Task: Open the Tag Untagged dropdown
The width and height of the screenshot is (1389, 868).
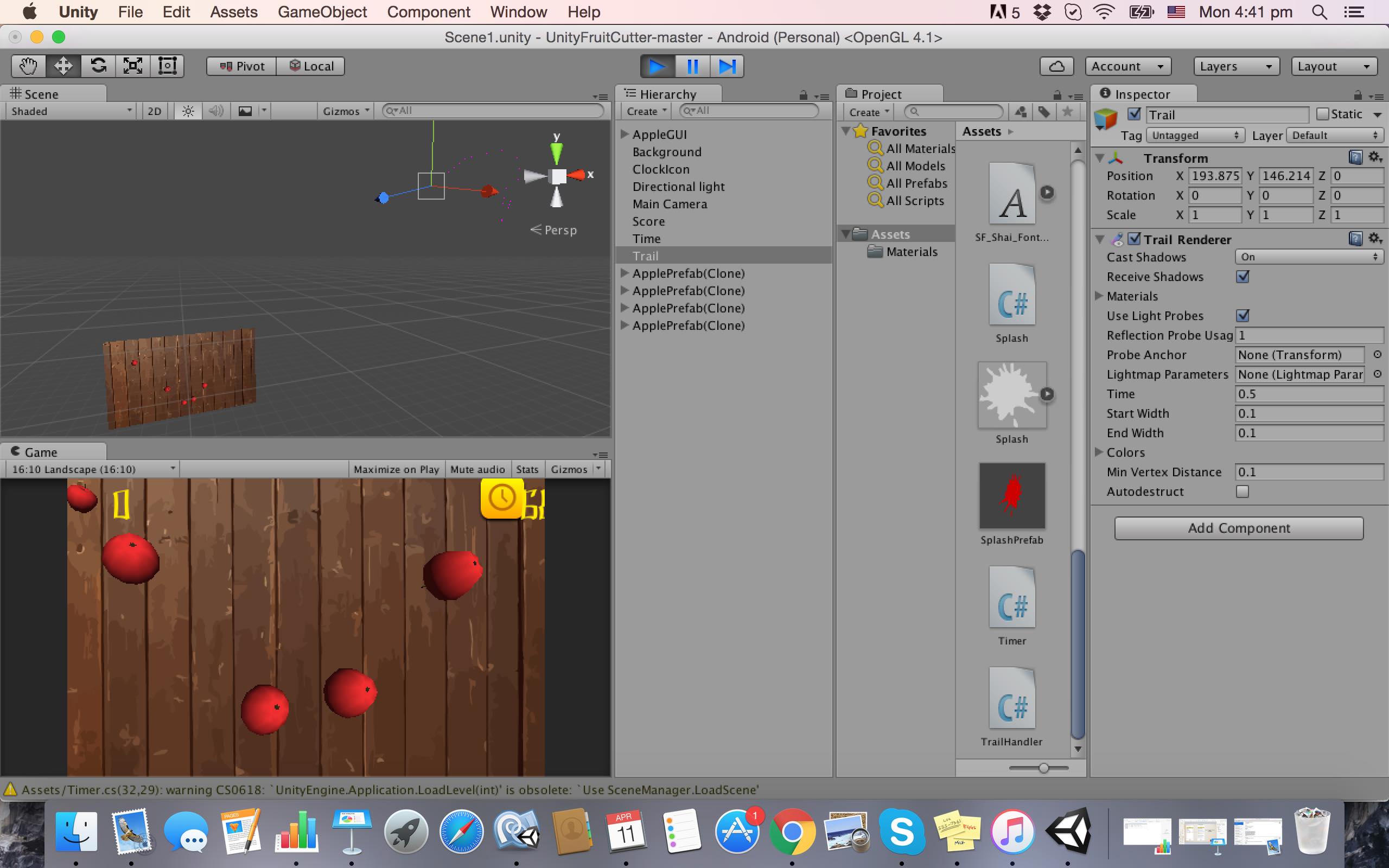Action: tap(1196, 136)
